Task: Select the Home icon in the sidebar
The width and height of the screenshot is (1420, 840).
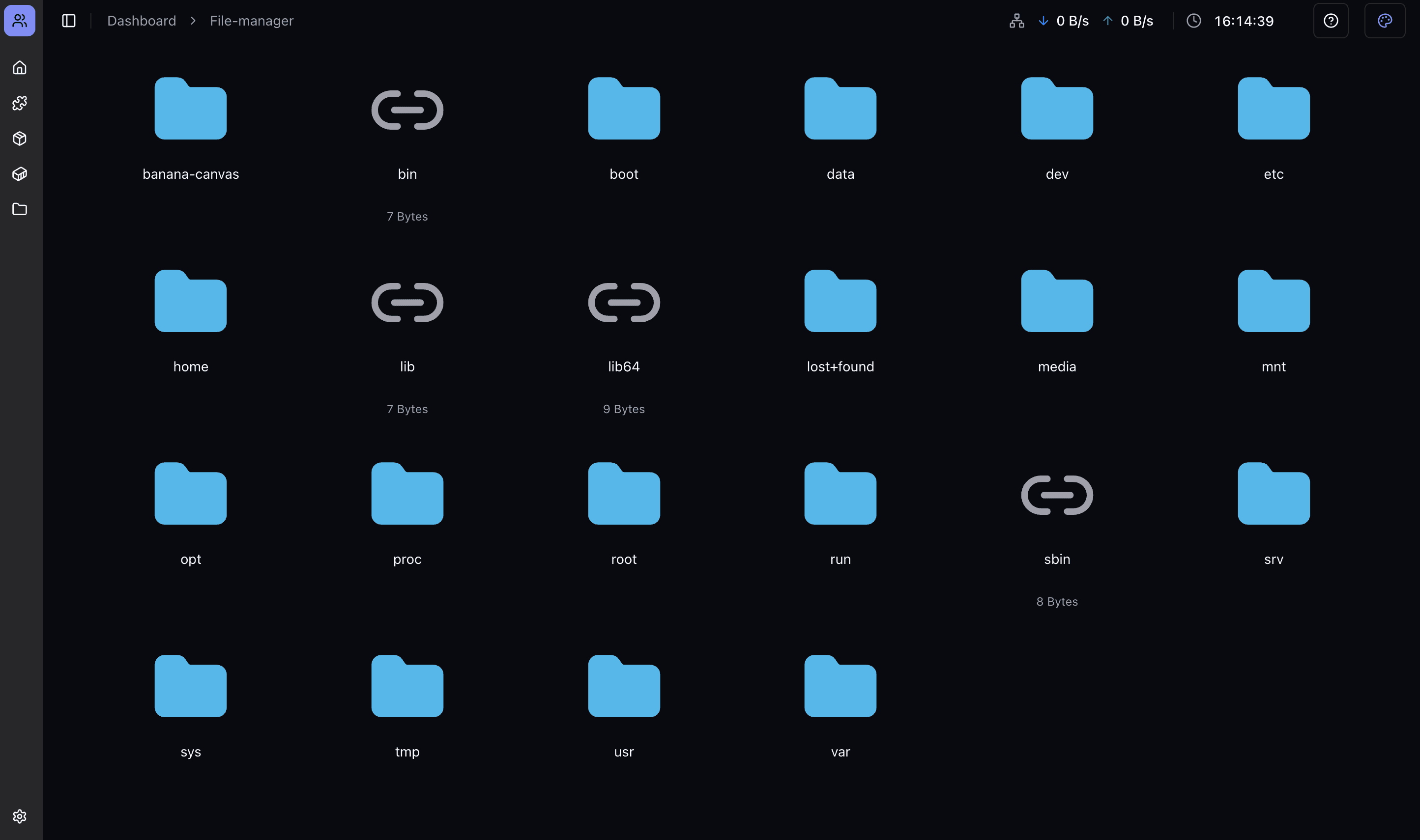Action: tap(20, 67)
